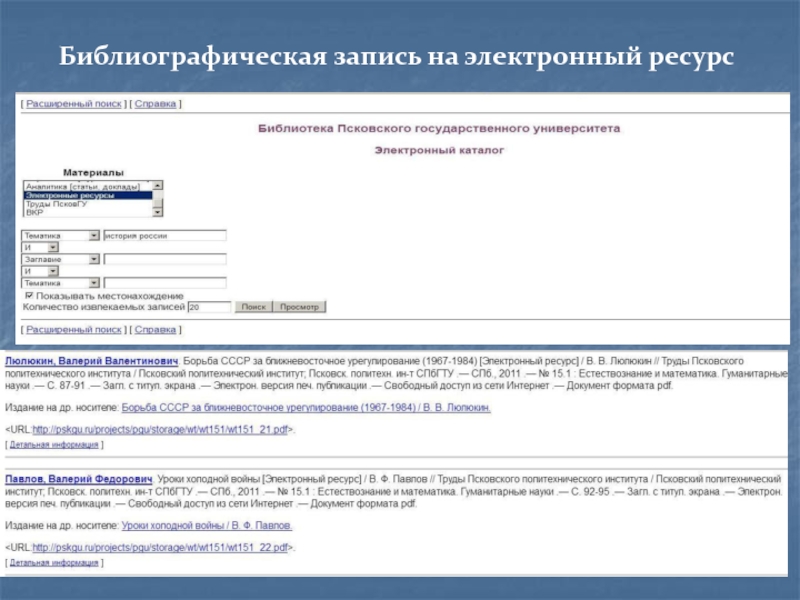800x600 pixels.
Task: Open "Детальная информация" under the Павлов record
Action: (x=54, y=563)
